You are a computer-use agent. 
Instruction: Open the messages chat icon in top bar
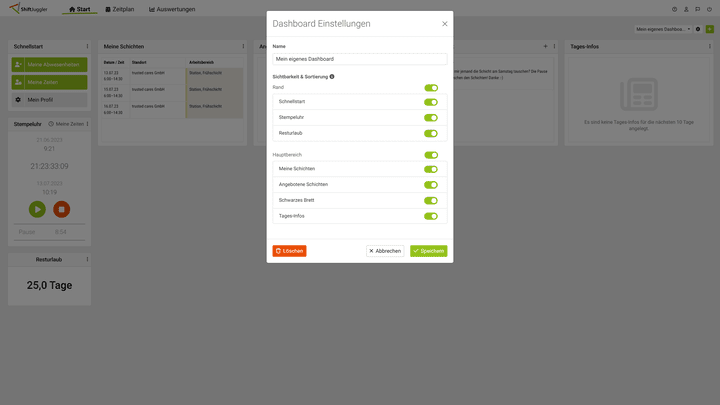698,9
